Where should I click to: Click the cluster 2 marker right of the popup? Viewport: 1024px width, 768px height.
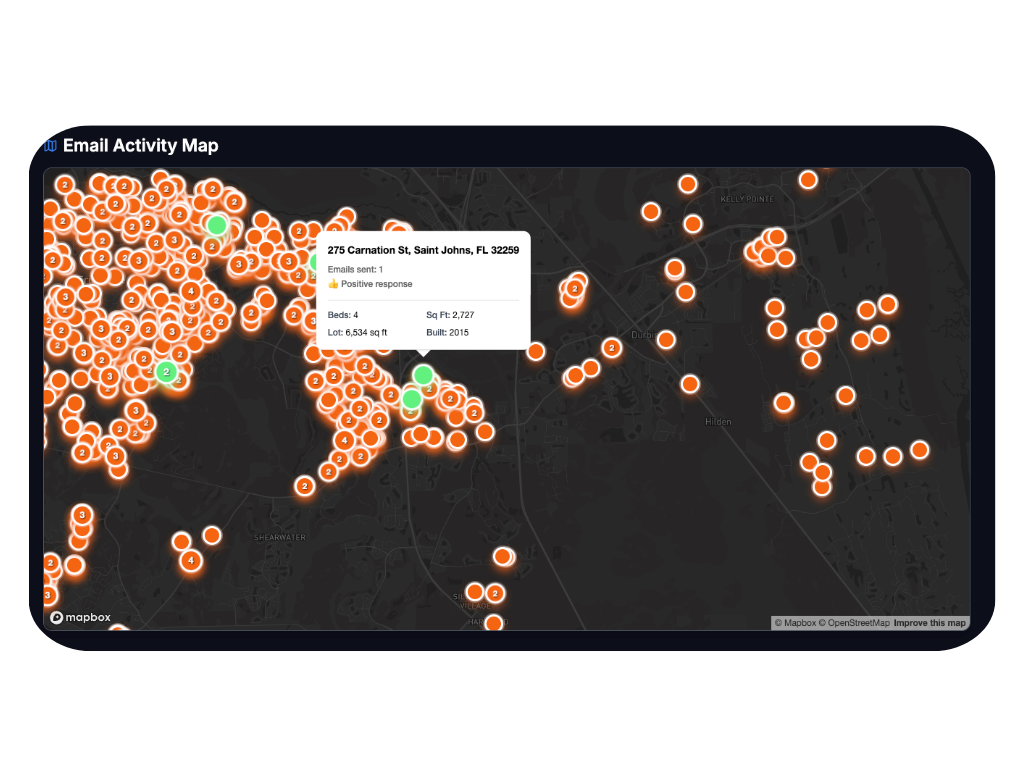click(611, 348)
